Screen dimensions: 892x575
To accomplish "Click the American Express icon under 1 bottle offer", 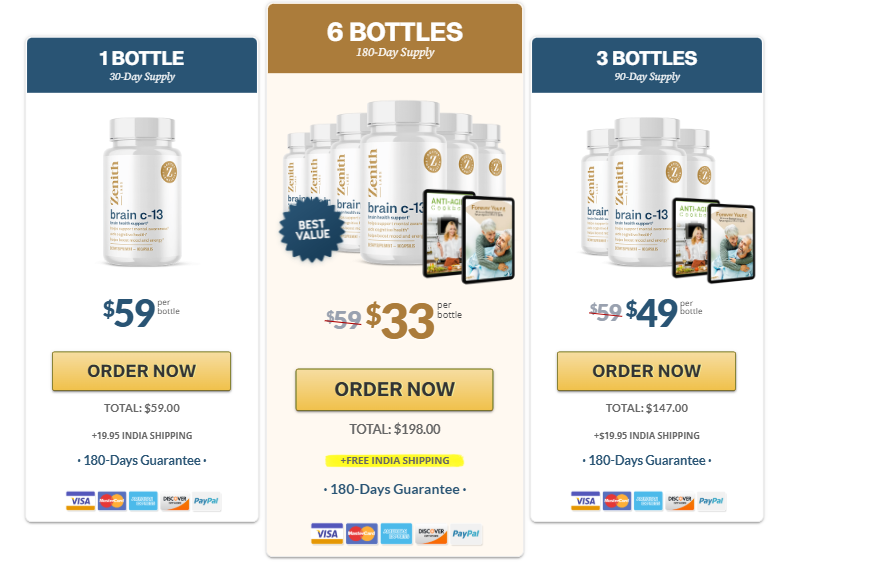I will click(x=143, y=501).
